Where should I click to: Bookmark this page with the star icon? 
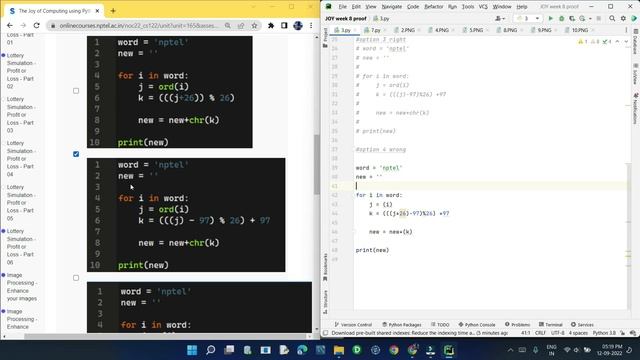coord(254,25)
